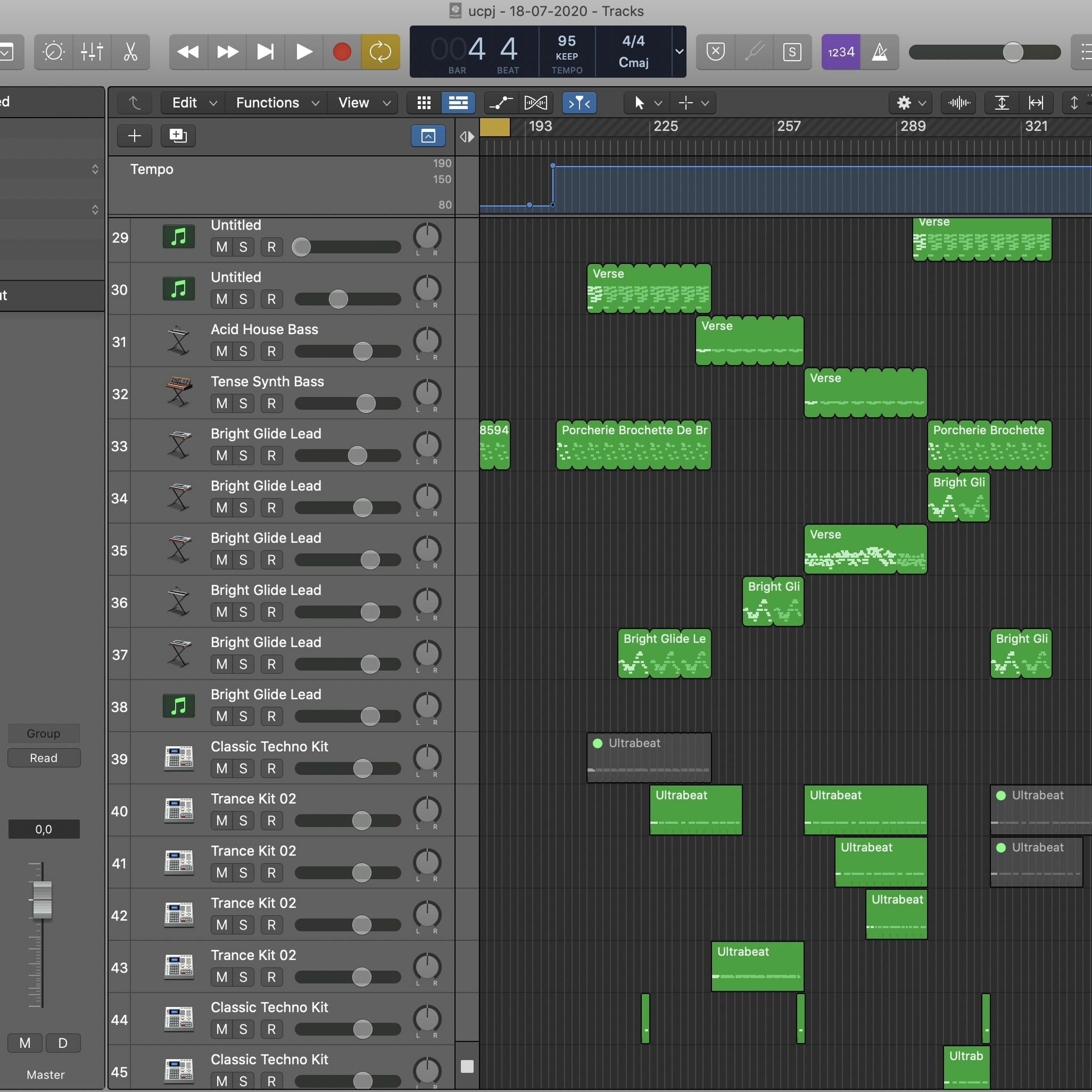The height and width of the screenshot is (1092, 1092).
Task: Click the Cmaj key signature display
Action: point(634,62)
